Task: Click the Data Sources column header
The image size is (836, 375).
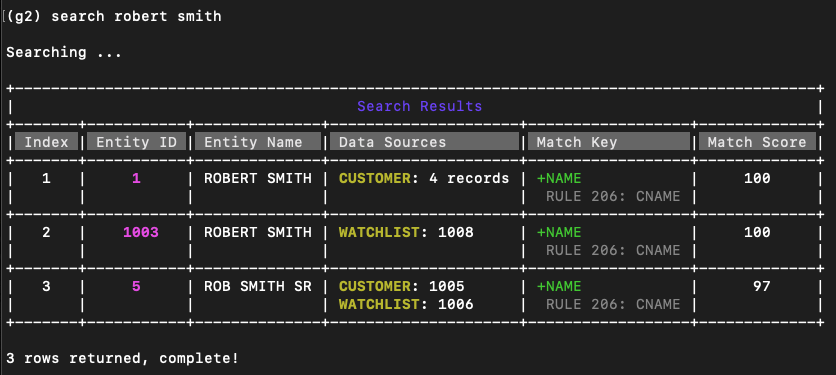Action: [424, 142]
